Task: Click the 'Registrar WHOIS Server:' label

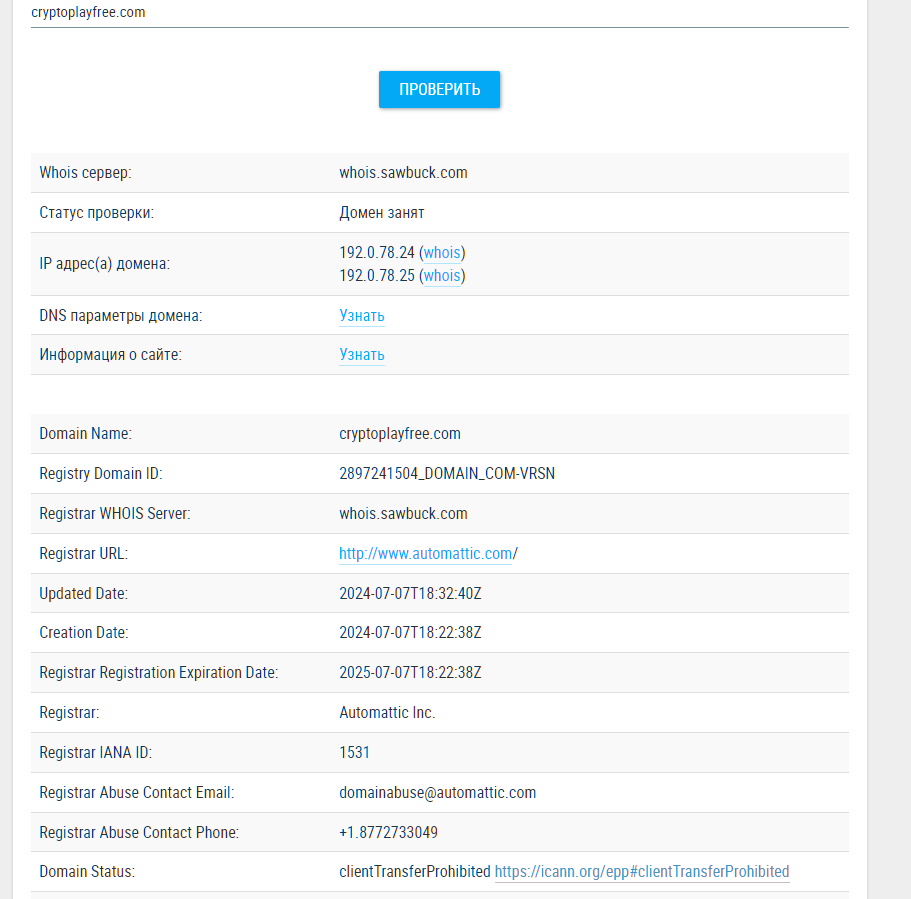Action: point(114,514)
